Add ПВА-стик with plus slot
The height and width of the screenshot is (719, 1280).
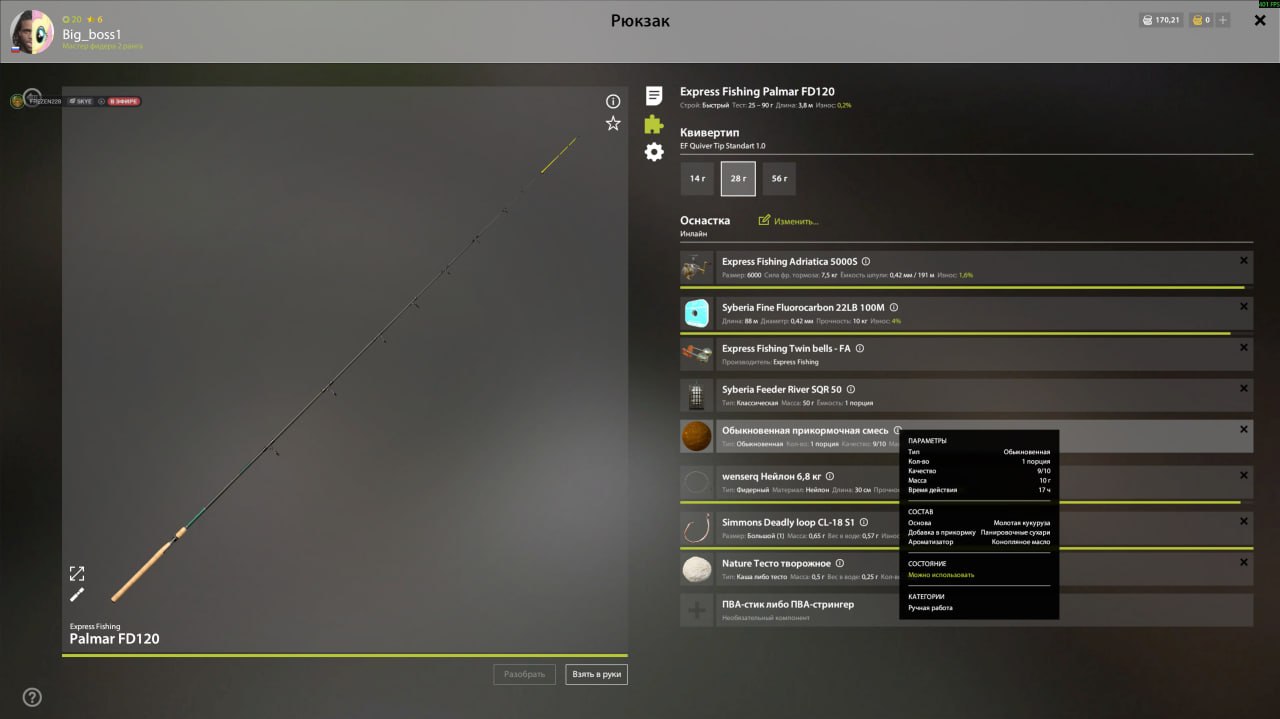697,610
